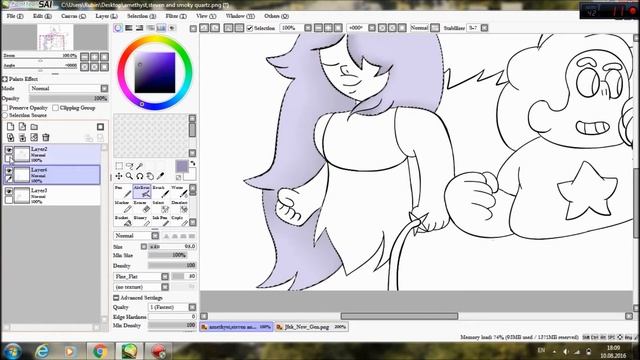This screenshot has height=360, width=640.
Task: Open the Edit menu
Action: tap(42, 16)
